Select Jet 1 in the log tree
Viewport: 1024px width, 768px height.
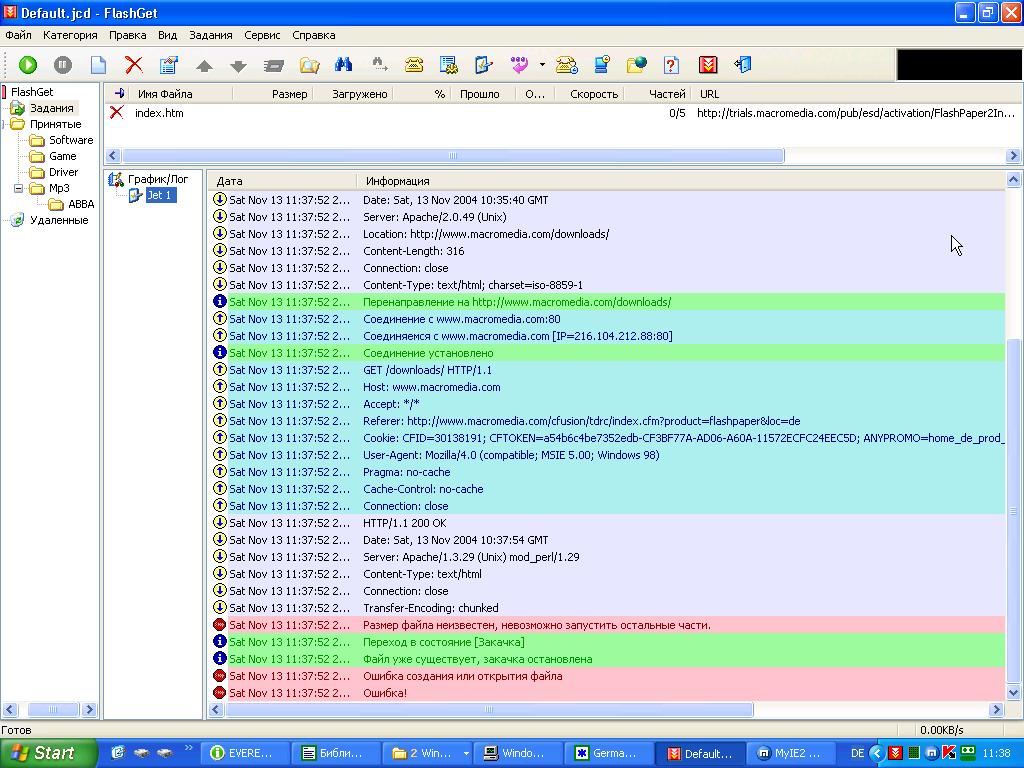click(x=159, y=195)
